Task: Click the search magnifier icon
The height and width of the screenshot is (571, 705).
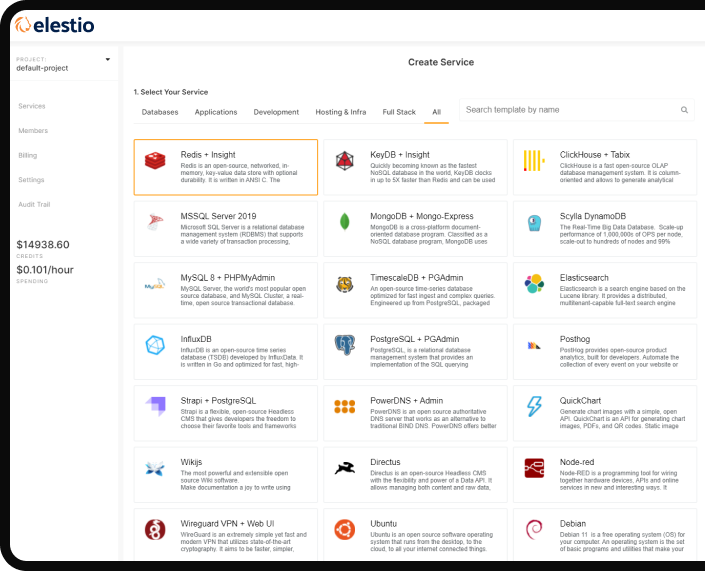Action: pos(685,110)
